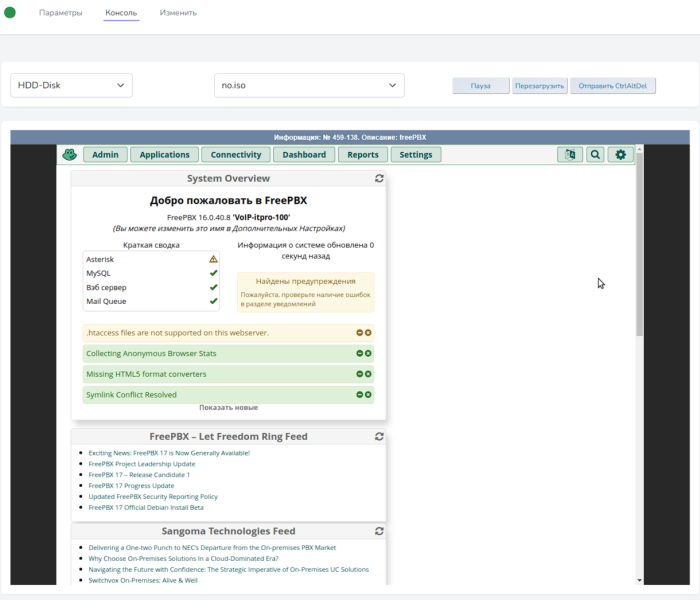The width and height of the screenshot is (700, 600).
Task: Minimize the Collecting Anonymous Browser Stats notice
Action: 359,353
